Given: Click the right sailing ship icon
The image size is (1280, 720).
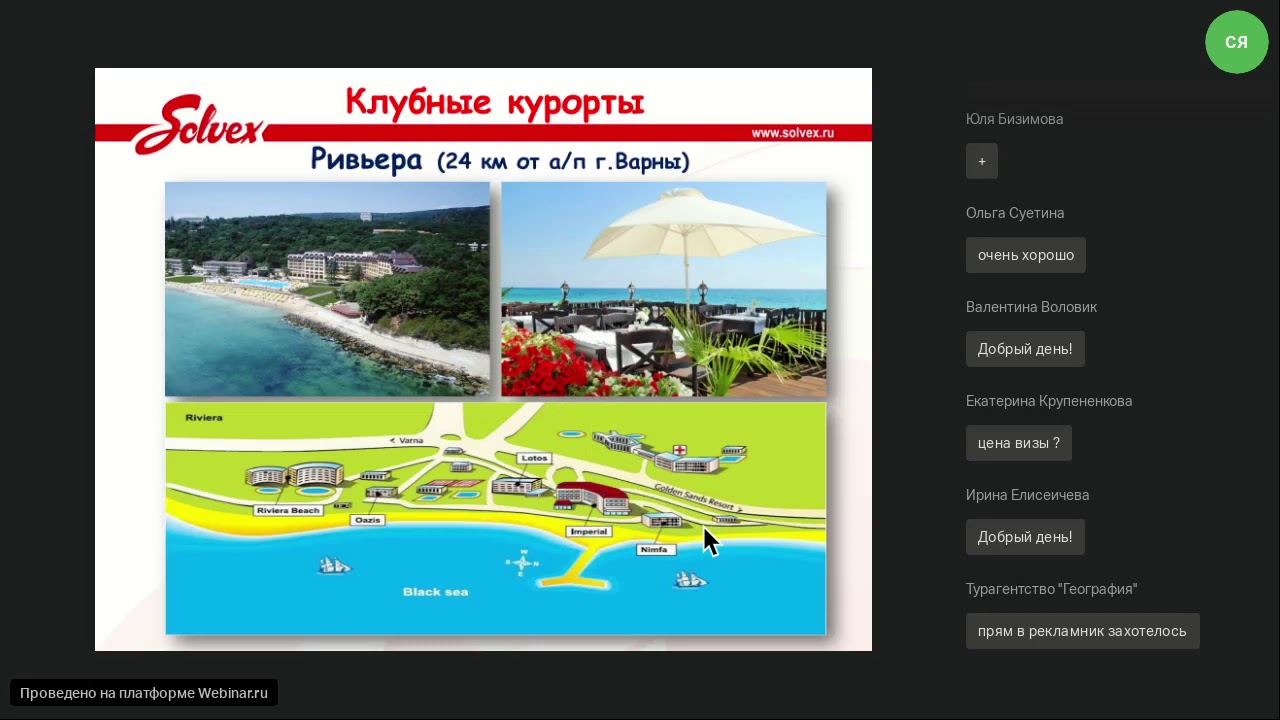Looking at the screenshot, I should point(691,578).
